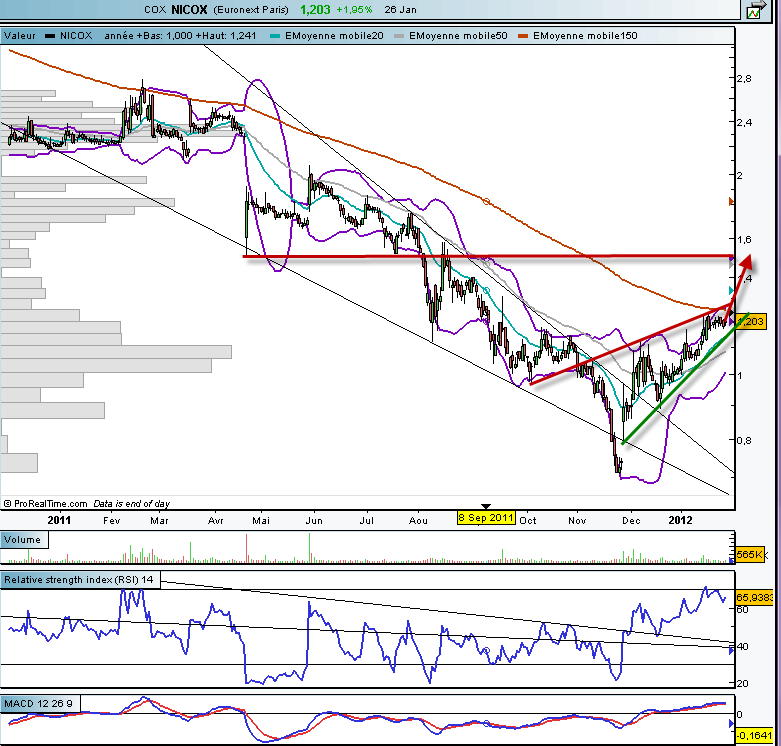The height and width of the screenshot is (746, 781).
Task: Select the teal EMoyenne mobile20 swatch
Action: pyautogui.click(x=276, y=35)
